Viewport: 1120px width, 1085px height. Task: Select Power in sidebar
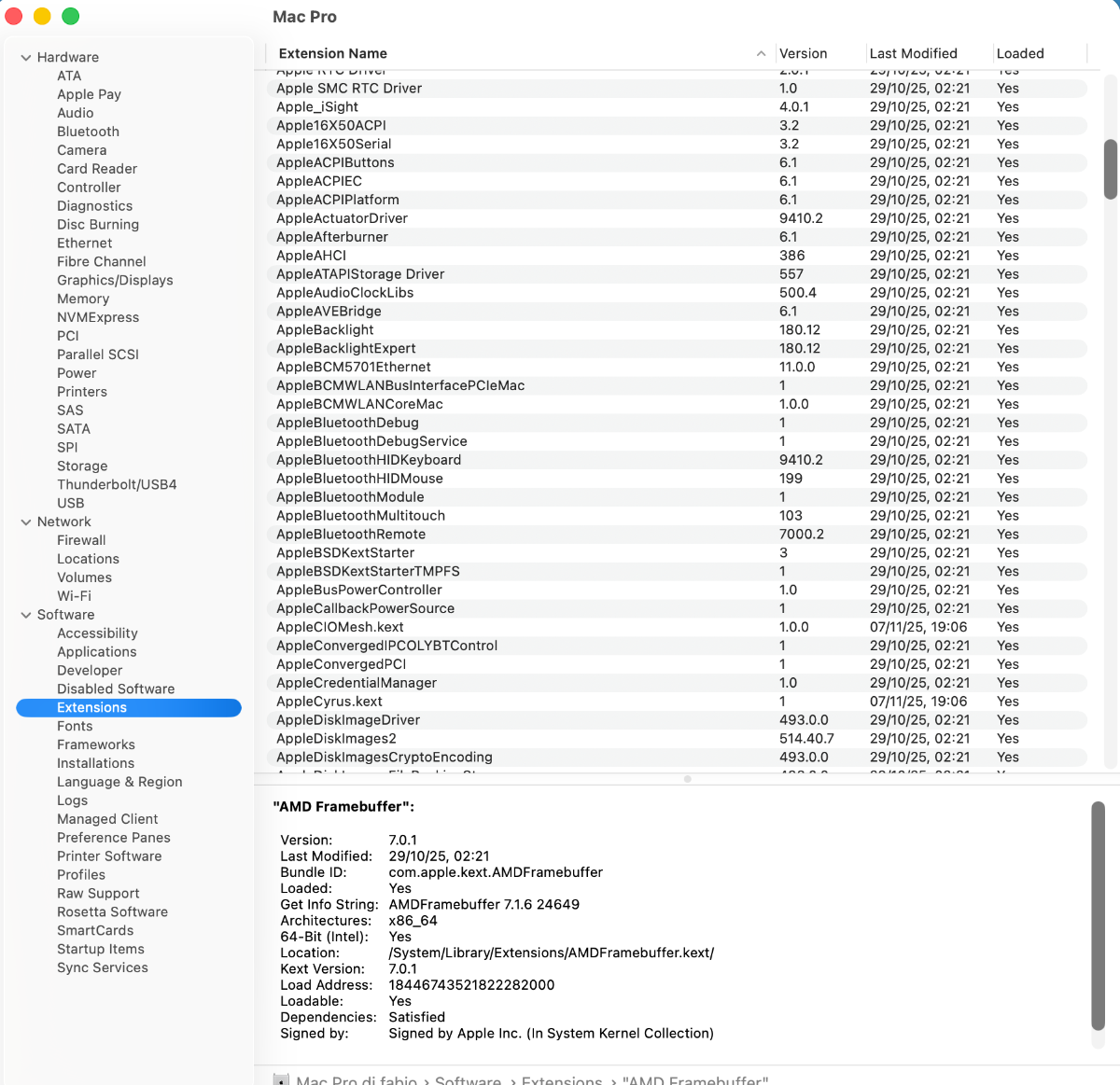tap(77, 373)
